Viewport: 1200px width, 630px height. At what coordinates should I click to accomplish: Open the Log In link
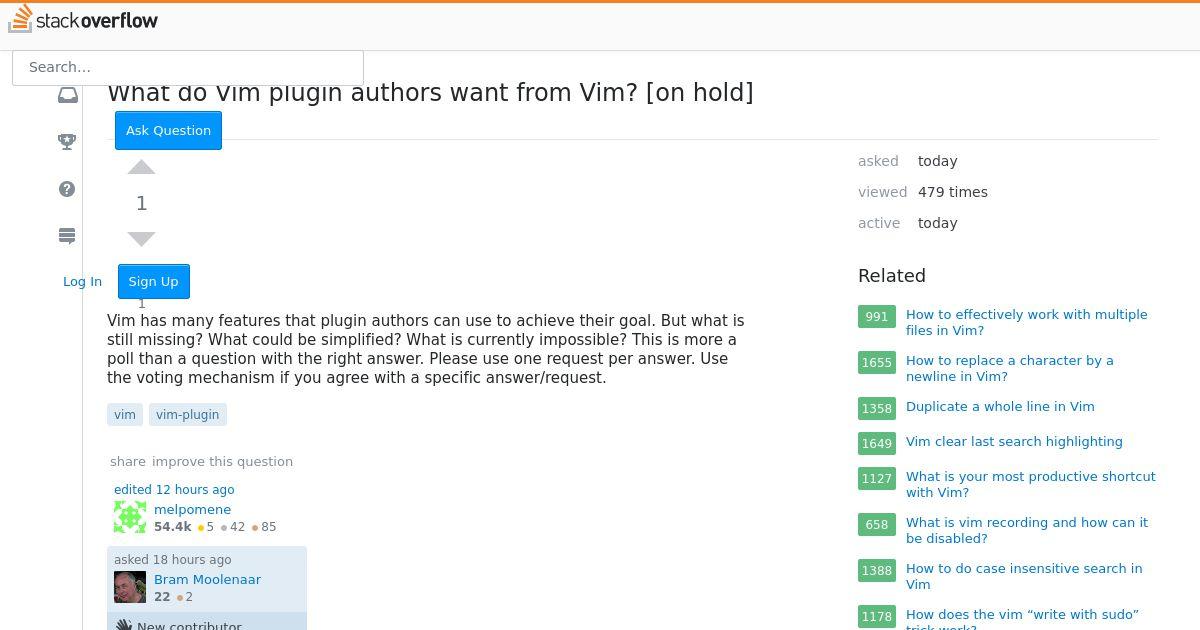pos(82,281)
